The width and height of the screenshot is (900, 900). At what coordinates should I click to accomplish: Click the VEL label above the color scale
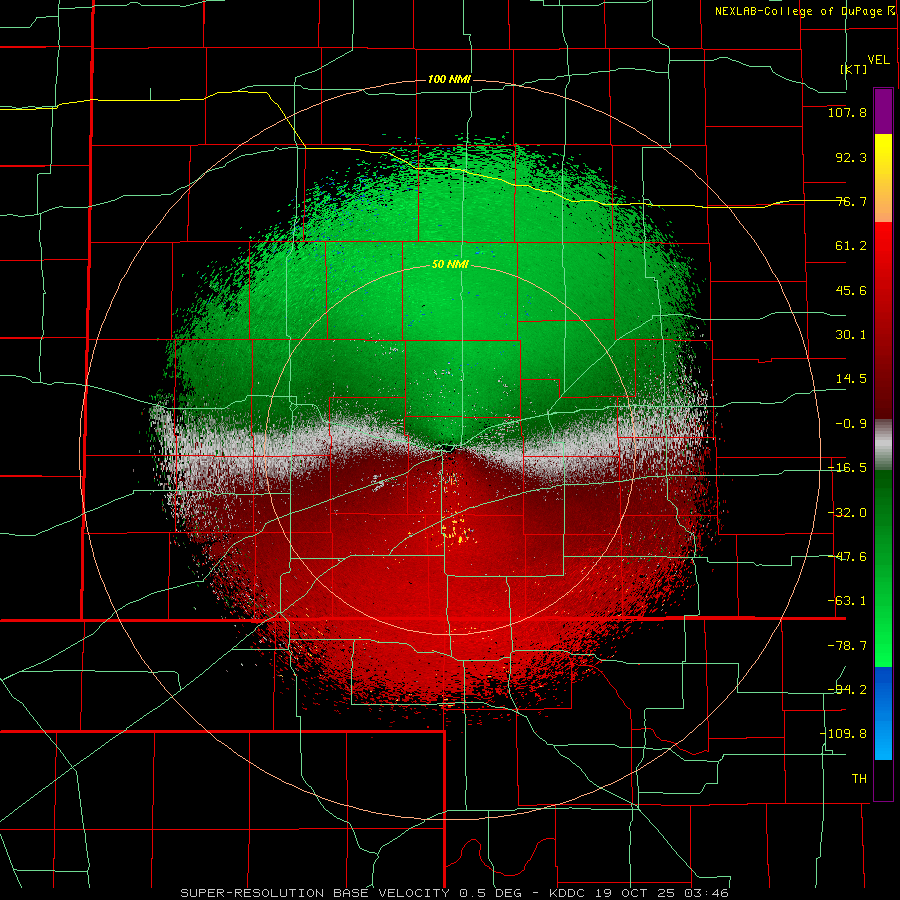tap(878, 60)
